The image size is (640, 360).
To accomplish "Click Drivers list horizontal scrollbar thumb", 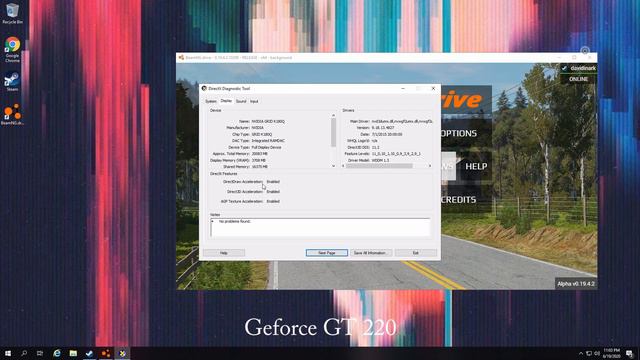I will (x=379, y=166).
